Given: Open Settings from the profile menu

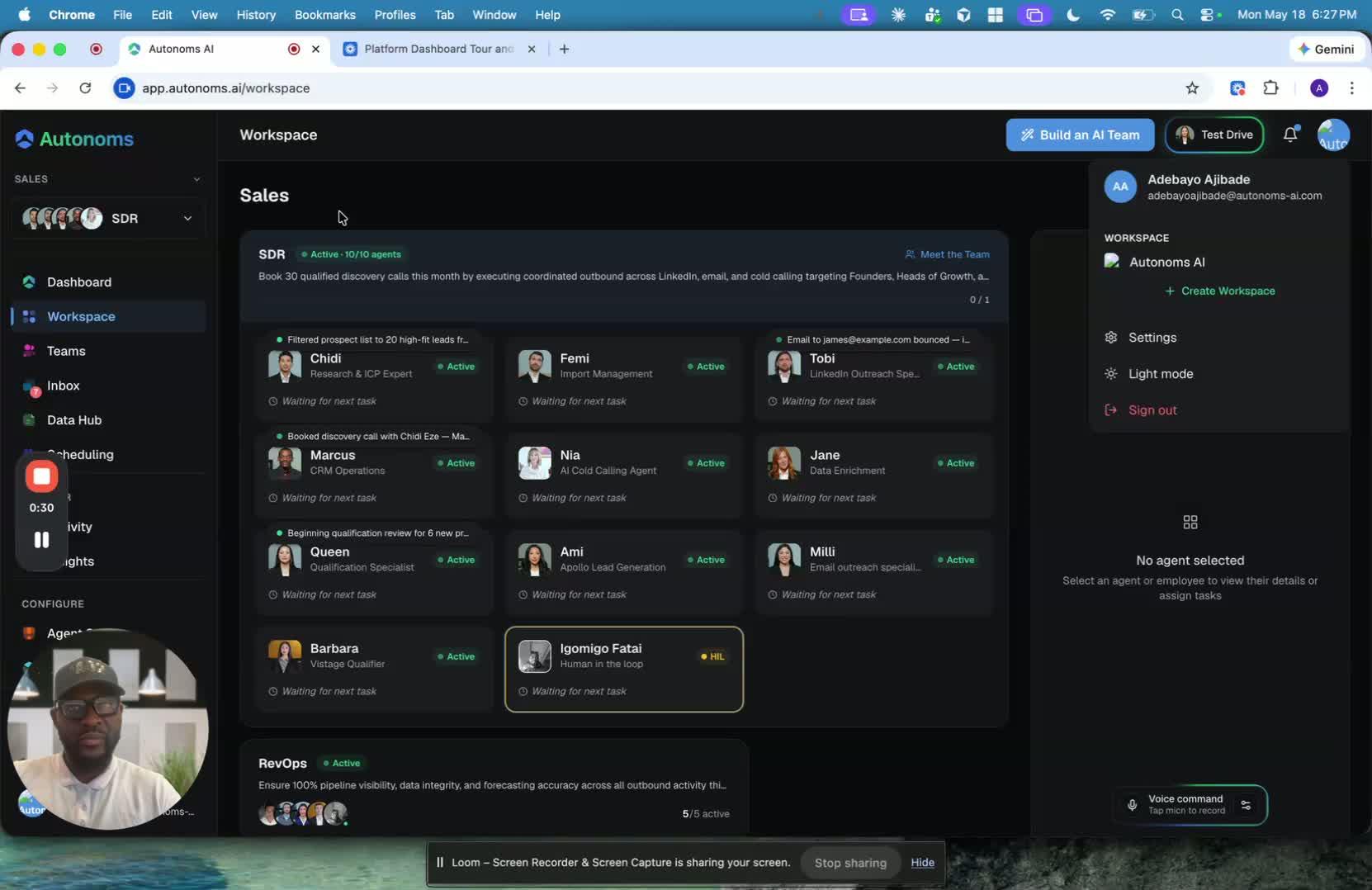Looking at the screenshot, I should (x=1152, y=338).
